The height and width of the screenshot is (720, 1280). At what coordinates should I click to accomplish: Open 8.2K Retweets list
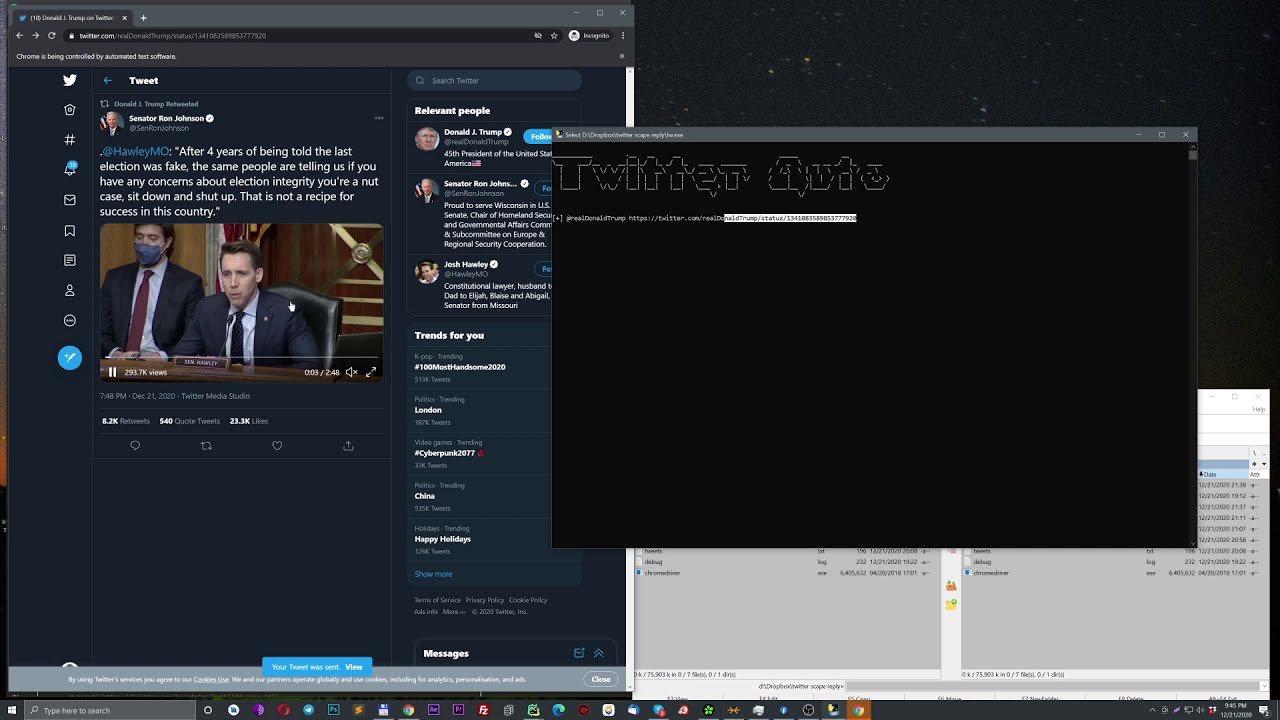click(x=126, y=421)
